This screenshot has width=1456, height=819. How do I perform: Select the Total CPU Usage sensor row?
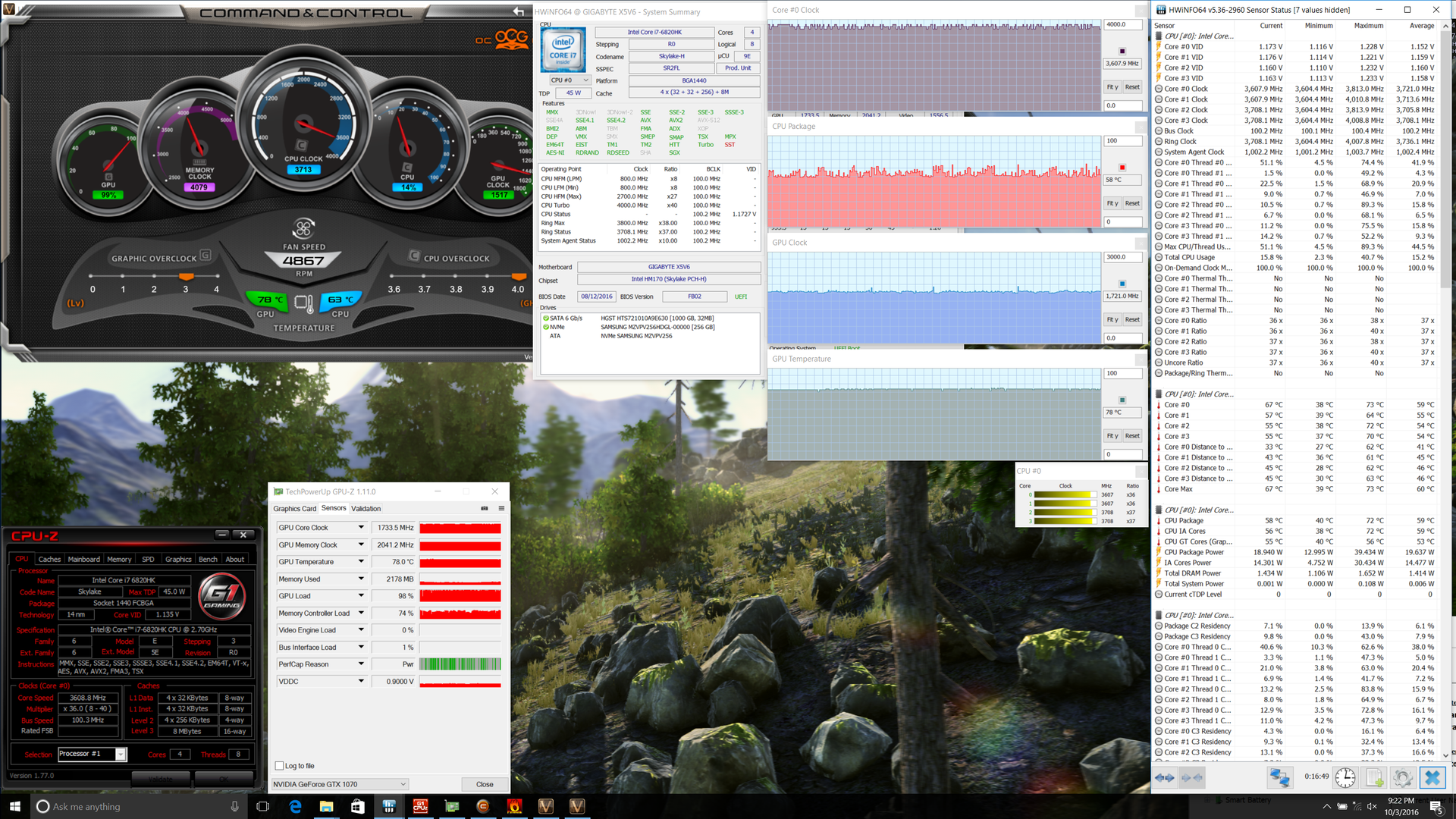1296,257
